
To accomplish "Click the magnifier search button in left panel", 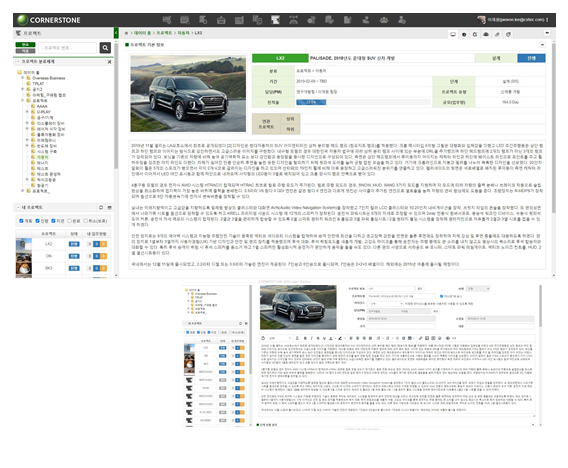I will coord(105,47).
